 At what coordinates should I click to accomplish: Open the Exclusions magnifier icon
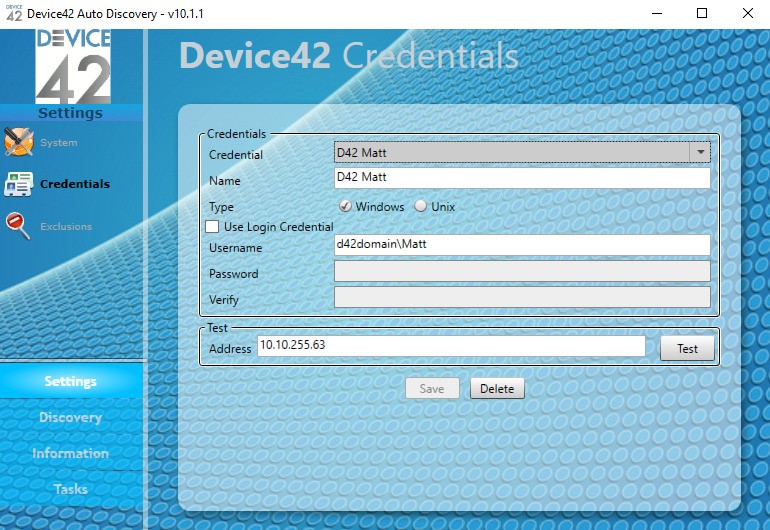(x=18, y=226)
